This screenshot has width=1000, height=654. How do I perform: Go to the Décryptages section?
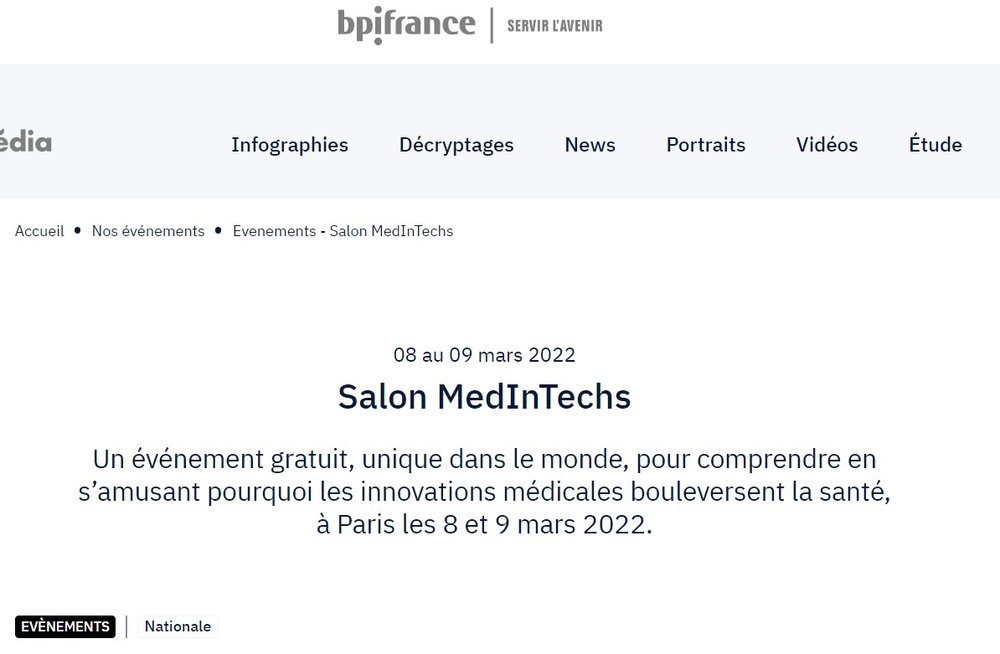(456, 145)
